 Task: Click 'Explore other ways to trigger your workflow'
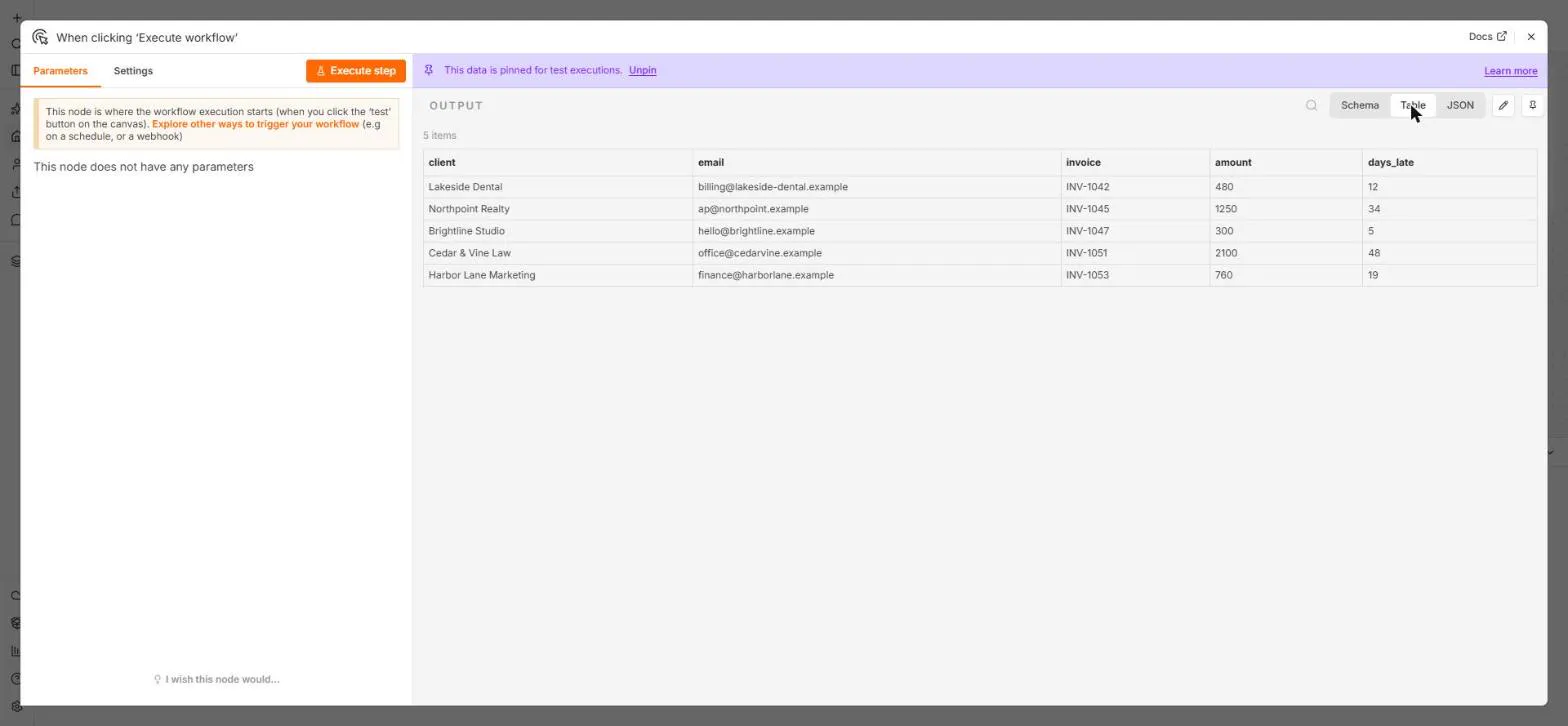click(255, 124)
